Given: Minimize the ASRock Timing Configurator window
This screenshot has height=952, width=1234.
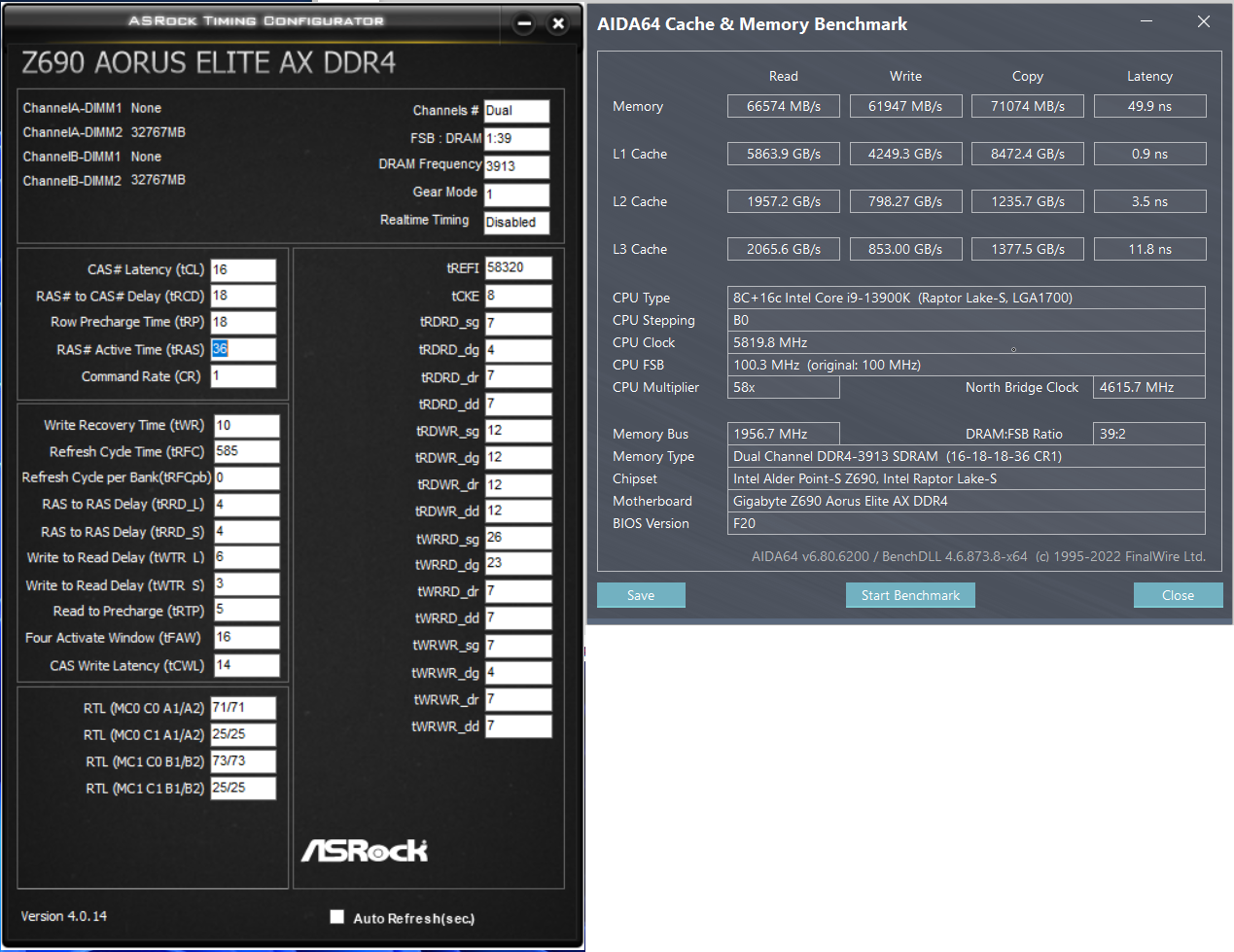Looking at the screenshot, I should coord(524,23).
